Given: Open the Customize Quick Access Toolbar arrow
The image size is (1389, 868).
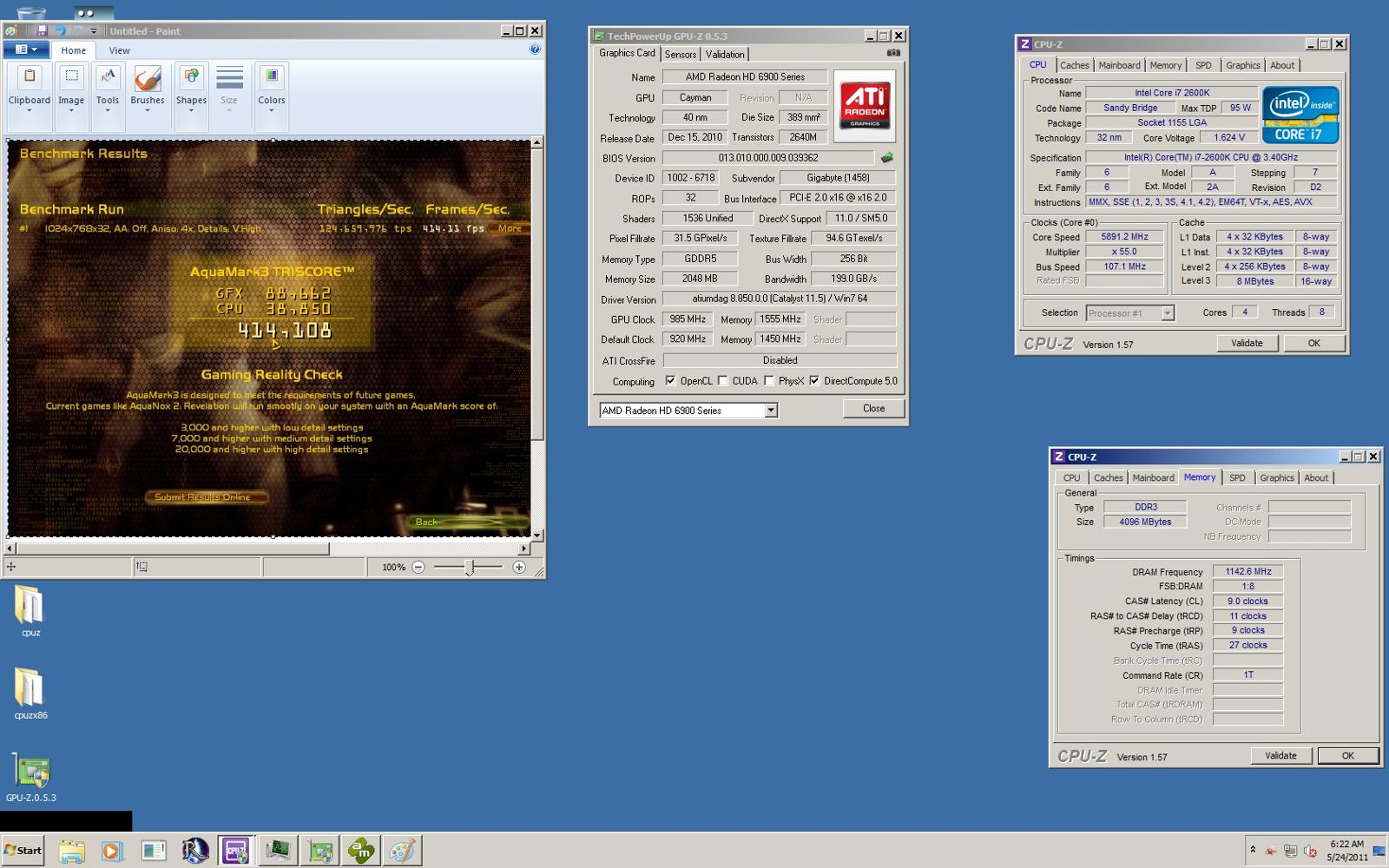Looking at the screenshot, I should [94, 31].
